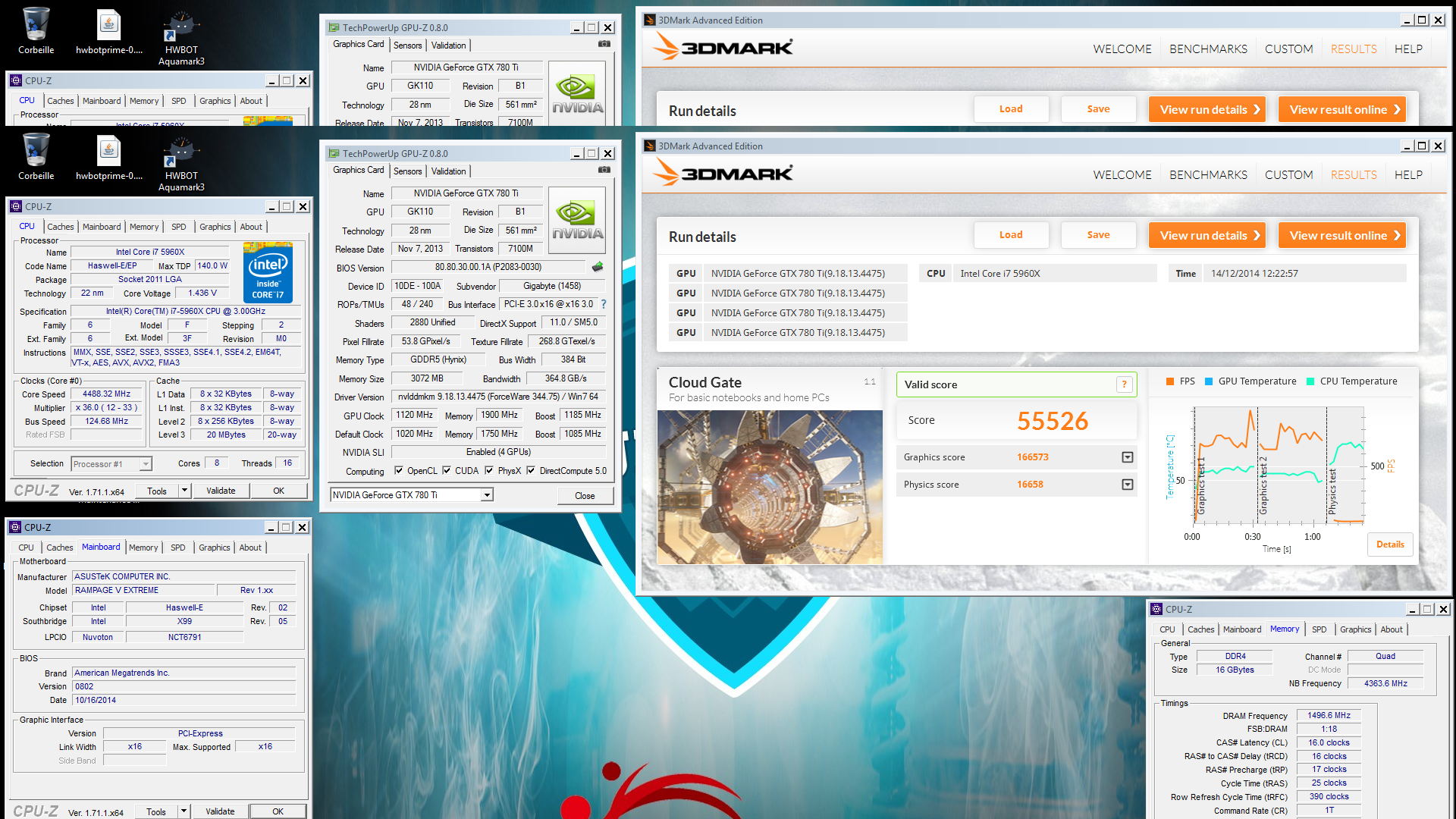This screenshot has height=819, width=1456.
Task: Open BENCHMARKS in 3DMark window showing Cloud Gate
Action: (x=1208, y=174)
